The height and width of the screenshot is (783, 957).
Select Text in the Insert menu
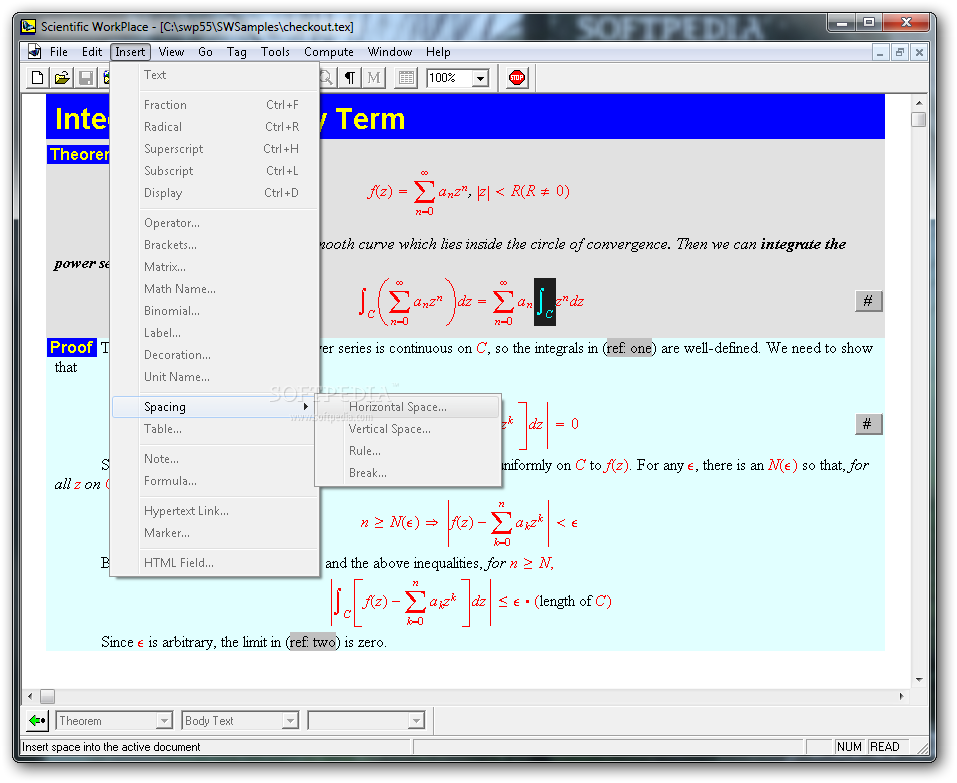(215, 75)
